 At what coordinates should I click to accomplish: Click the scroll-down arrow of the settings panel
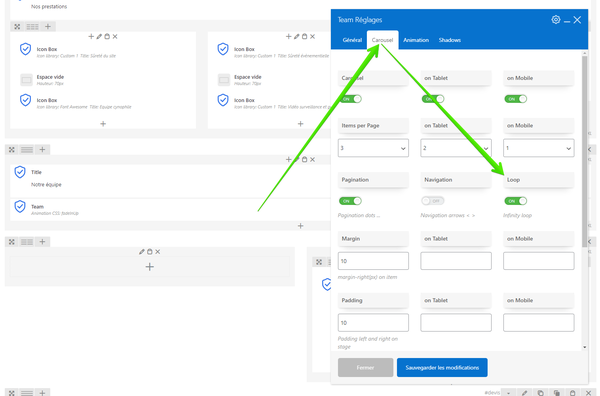pyautogui.click(x=584, y=347)
